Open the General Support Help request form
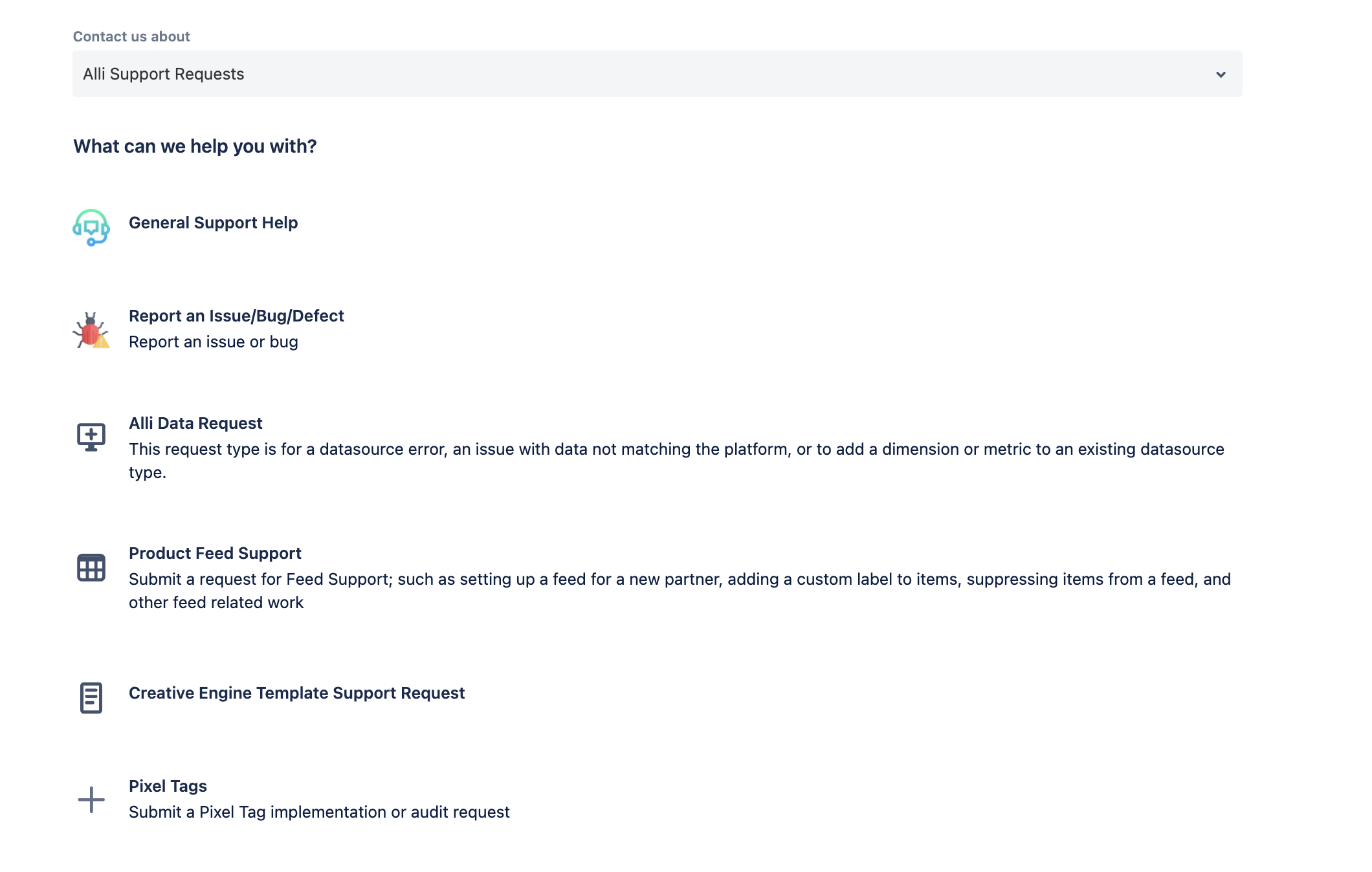This screenshot has height=872, width=1372. (214, 223)
